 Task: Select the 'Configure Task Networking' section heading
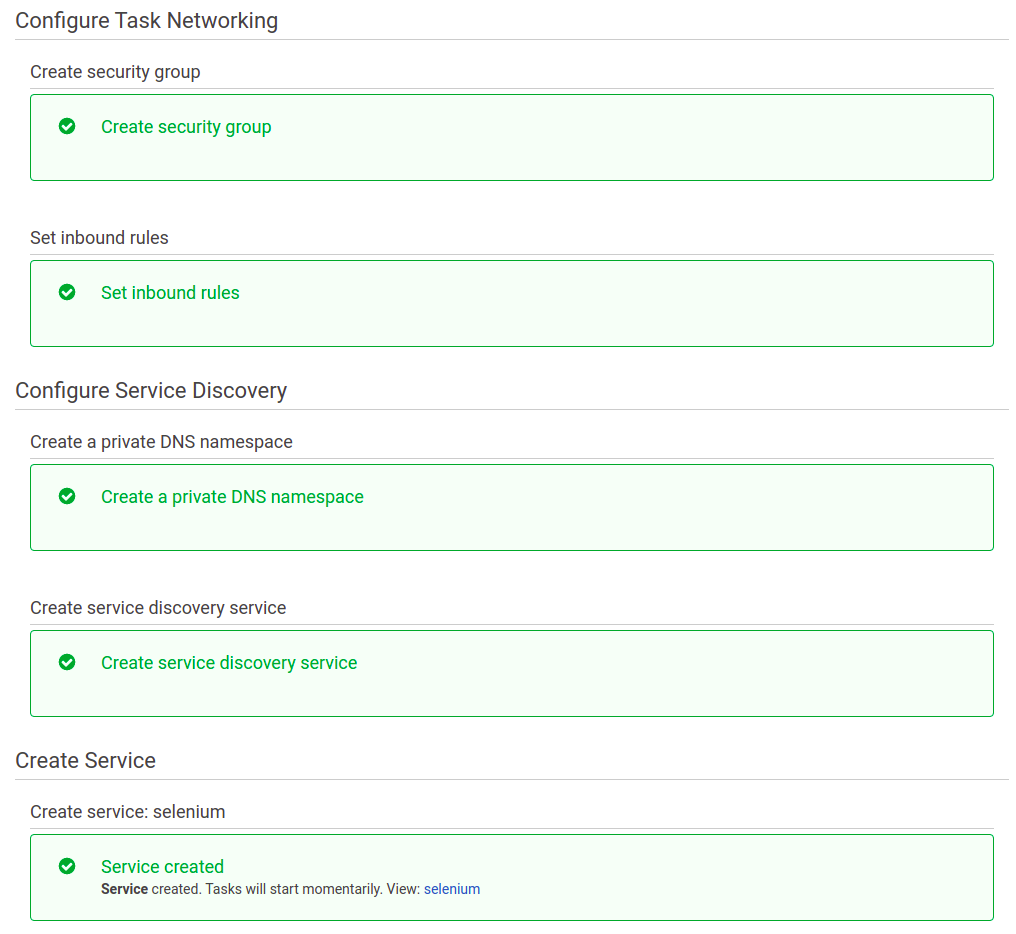(x=146, y=21)
